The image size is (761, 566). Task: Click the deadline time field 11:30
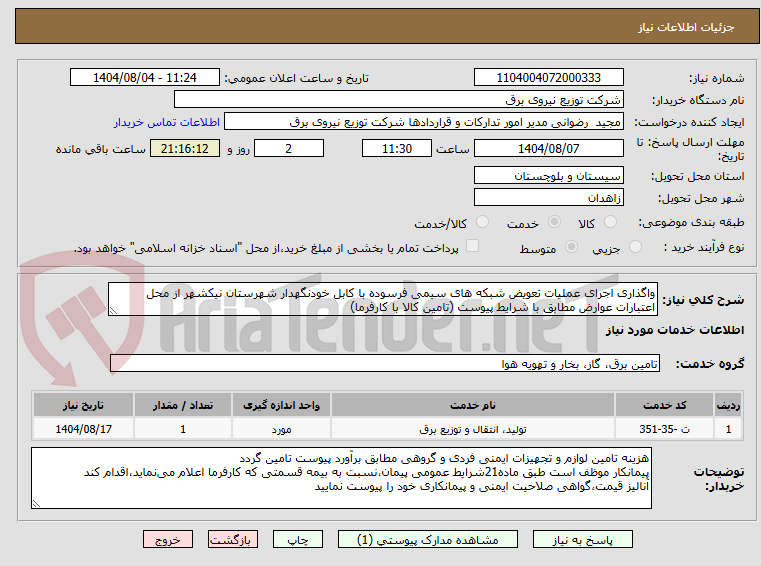click(397, 149)
